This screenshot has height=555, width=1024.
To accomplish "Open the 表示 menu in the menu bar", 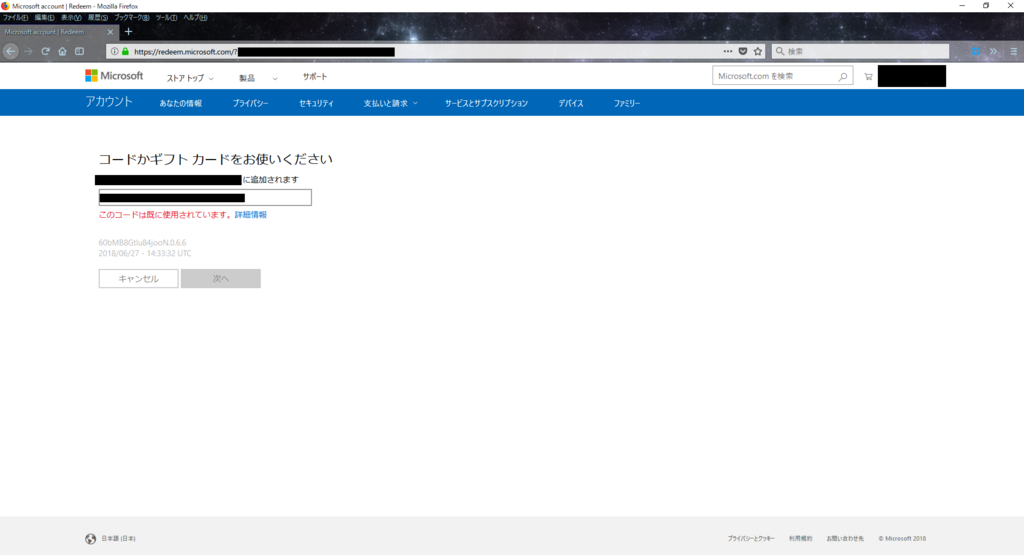I will (x=71, y=18).
